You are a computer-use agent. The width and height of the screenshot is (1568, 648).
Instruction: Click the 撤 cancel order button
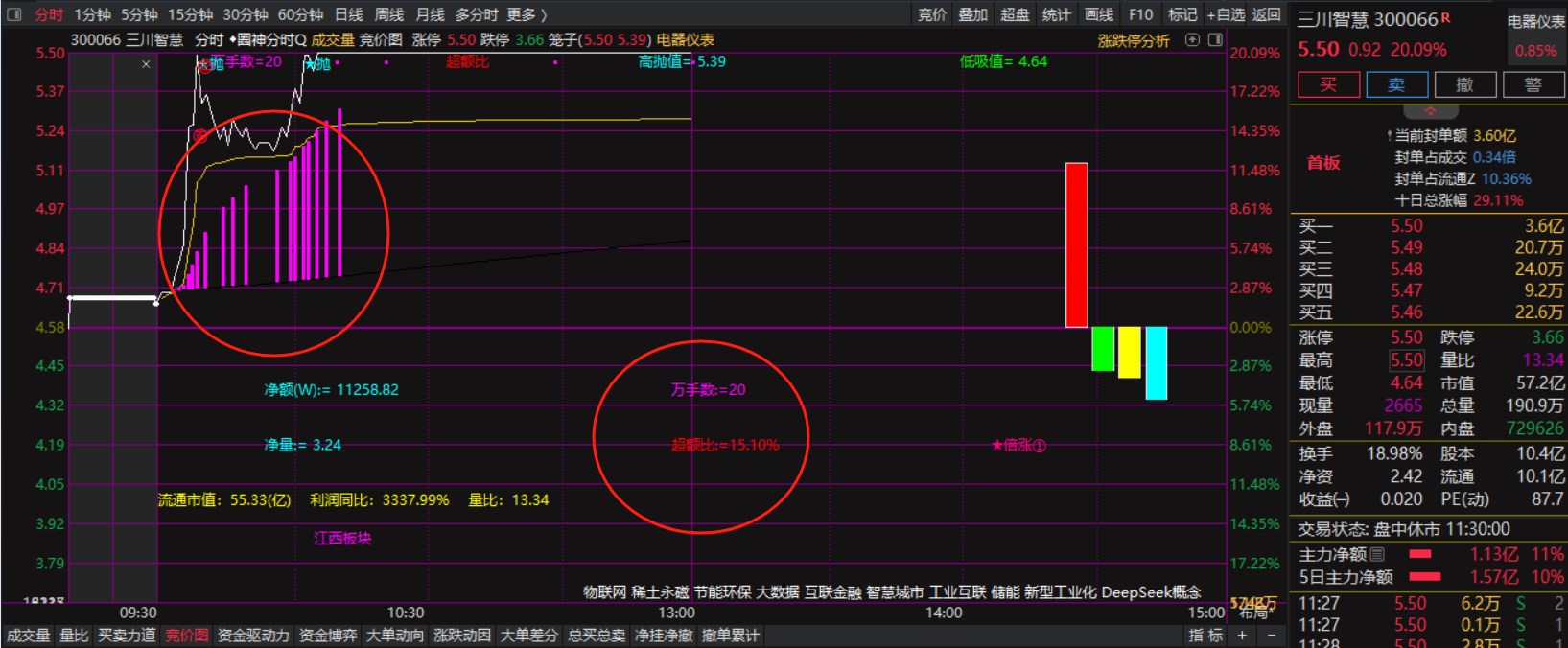pyautogui.click(x=1464, y=84)
